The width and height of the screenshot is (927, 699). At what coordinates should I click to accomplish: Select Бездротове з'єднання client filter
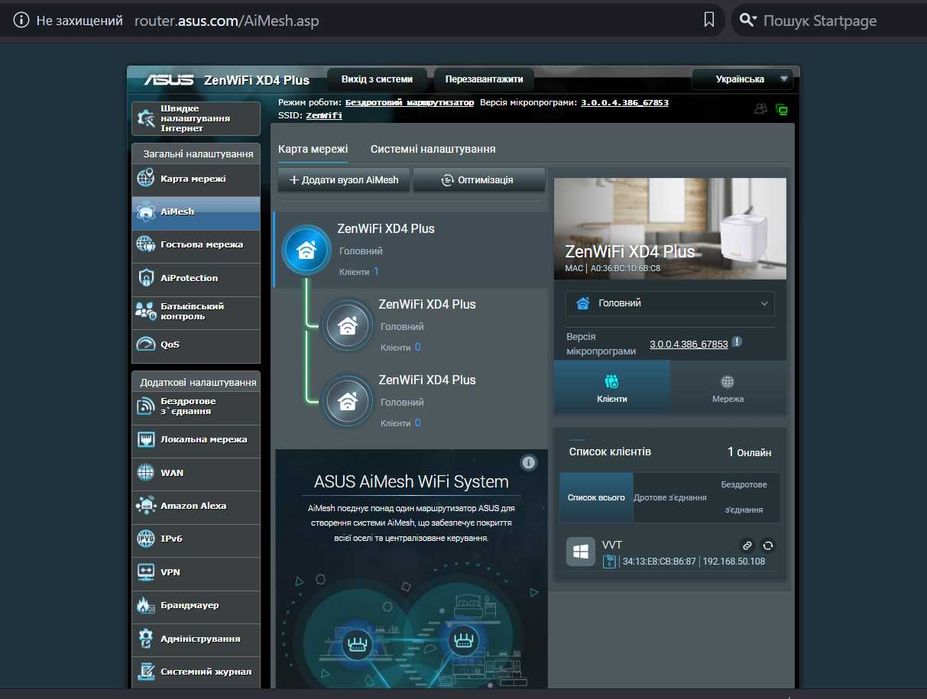(744, 497)
